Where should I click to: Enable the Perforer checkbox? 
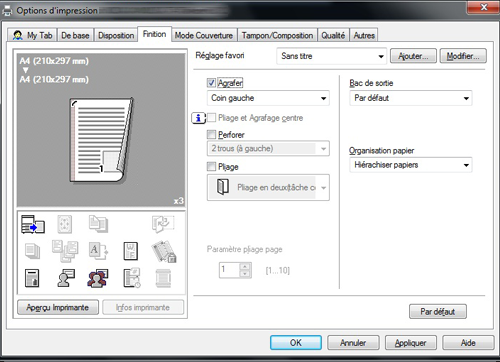[211, 134]
